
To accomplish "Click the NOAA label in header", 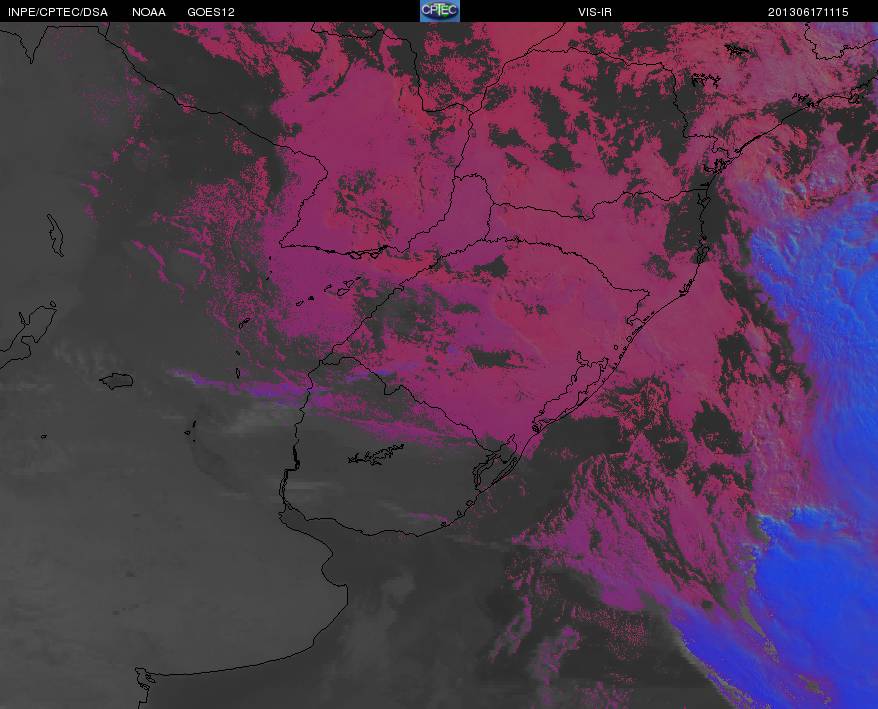I will pyautogui.click(x=149, y=12).
